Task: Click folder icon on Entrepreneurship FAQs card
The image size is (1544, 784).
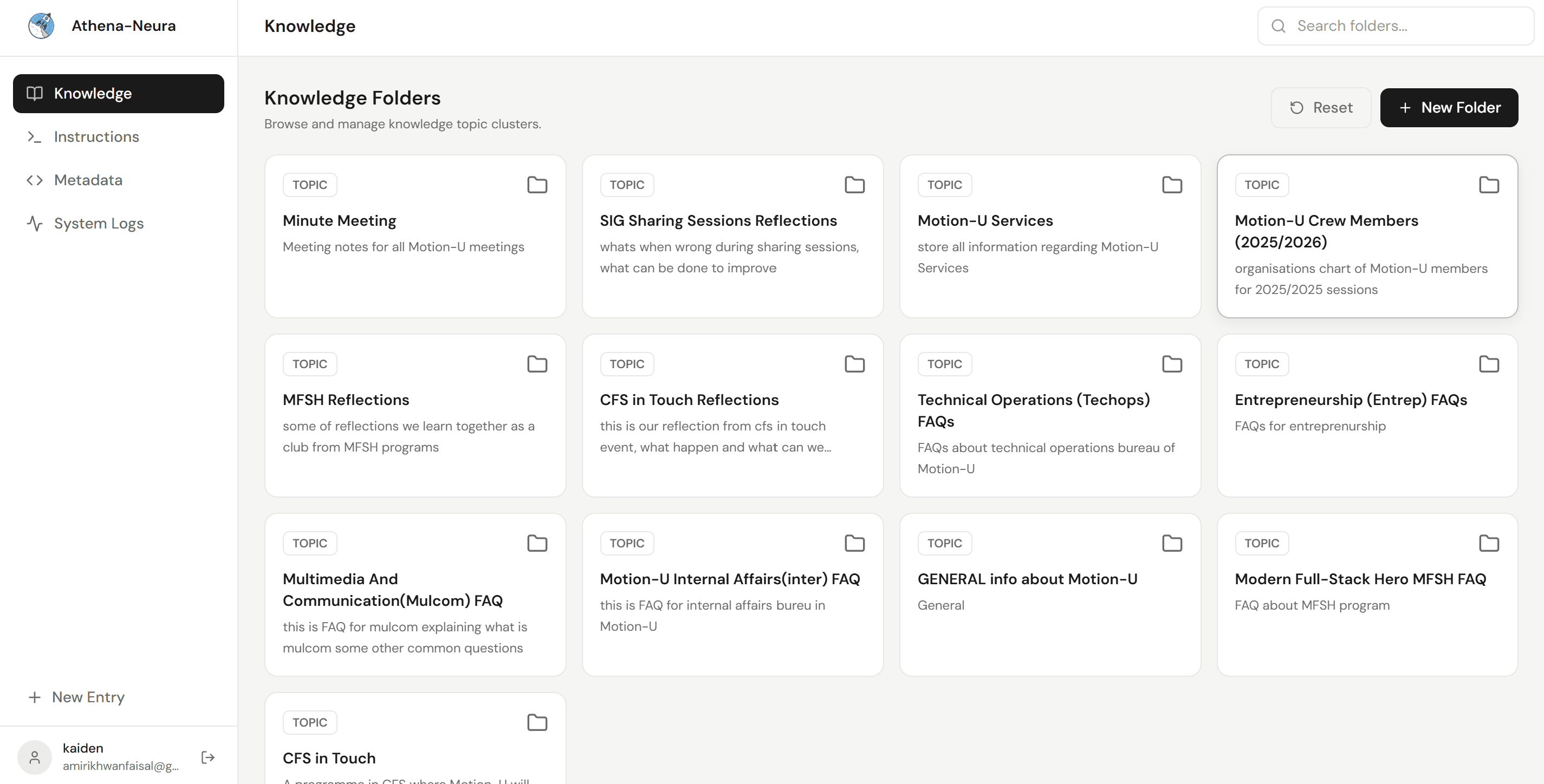Action: [1489, 363]
